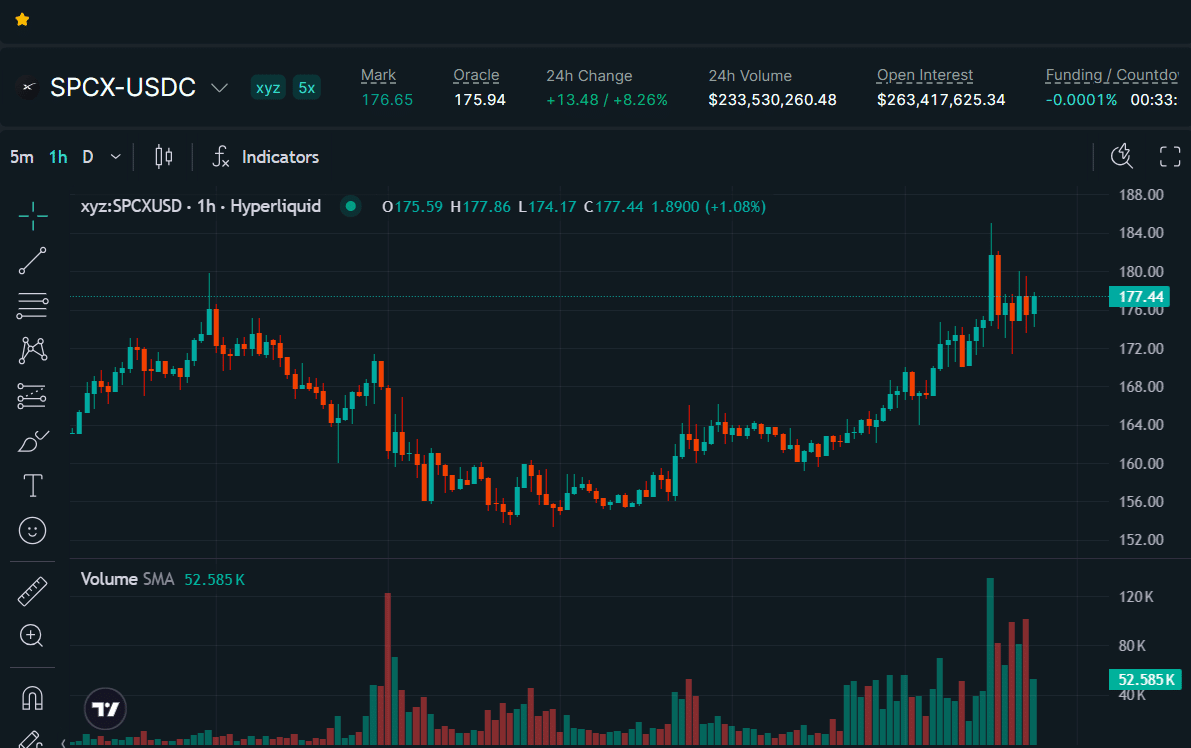
Task: Select the Text annotation tool
Action: [x=33, y=485]
